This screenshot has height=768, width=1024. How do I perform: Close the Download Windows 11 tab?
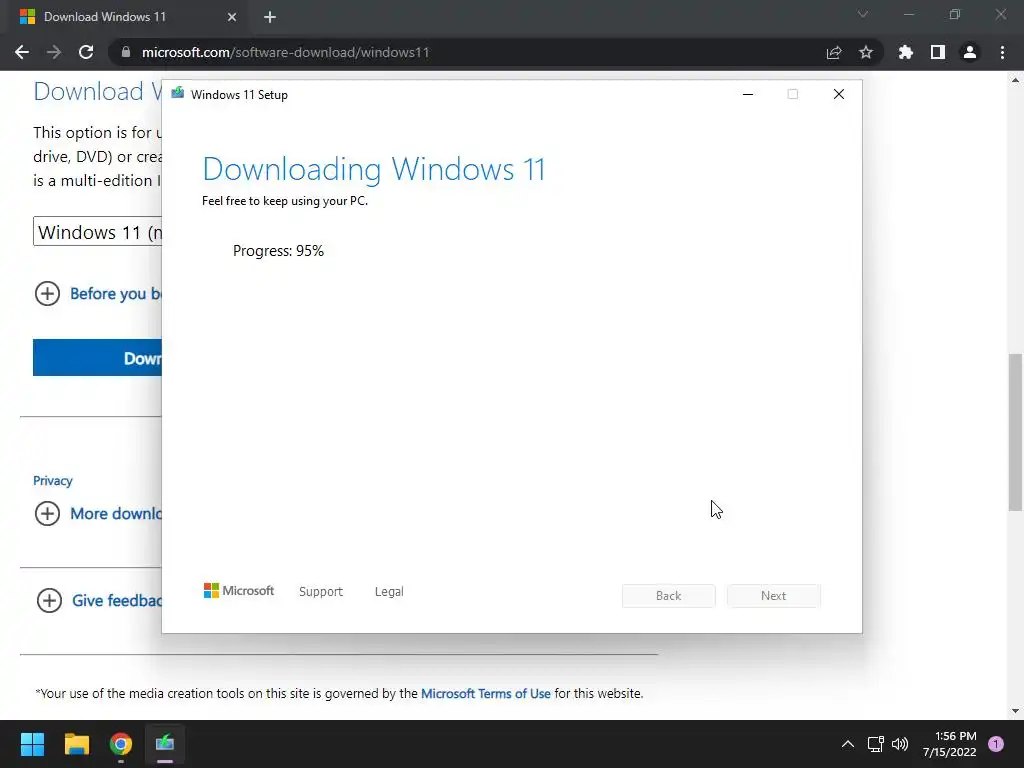coord(232,17)
